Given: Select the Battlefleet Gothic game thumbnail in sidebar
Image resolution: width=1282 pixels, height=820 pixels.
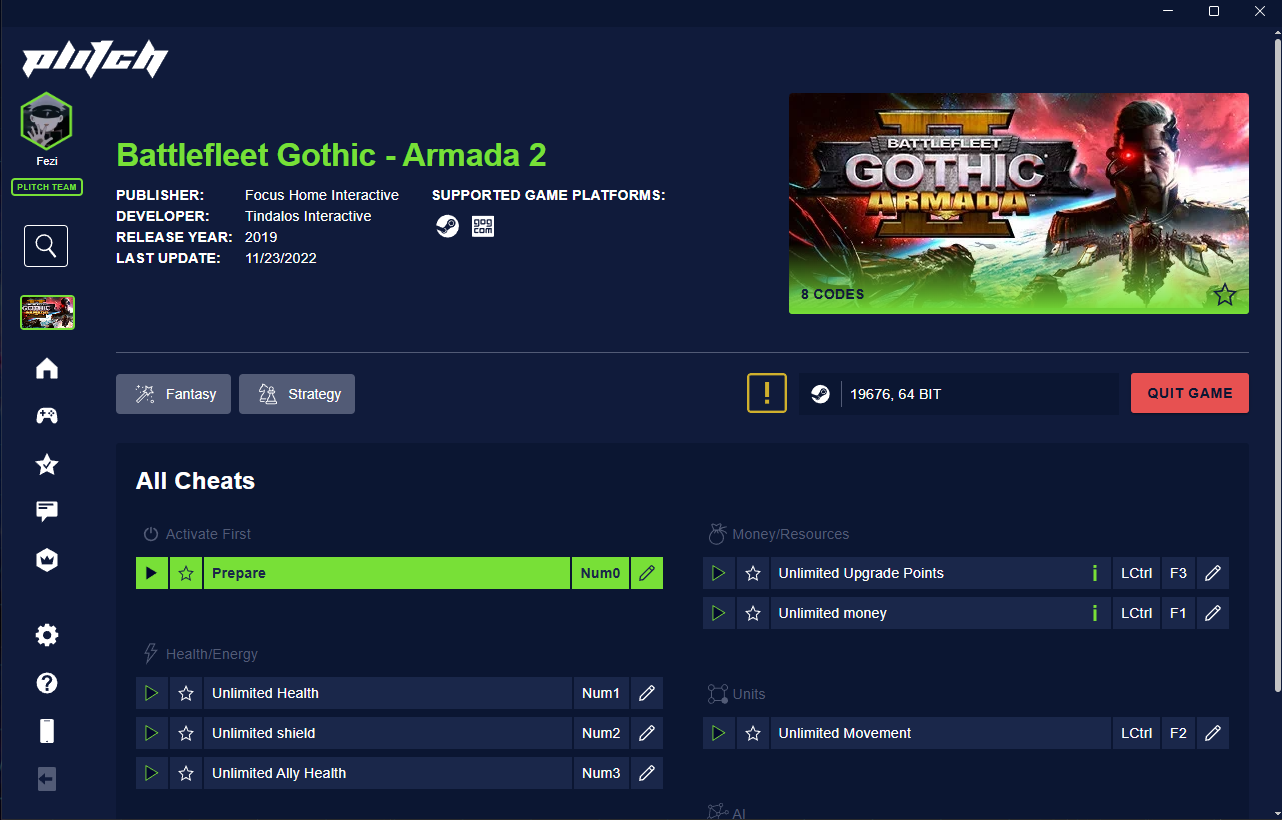Looking at the screenshot, I should (x=48, y=313).
